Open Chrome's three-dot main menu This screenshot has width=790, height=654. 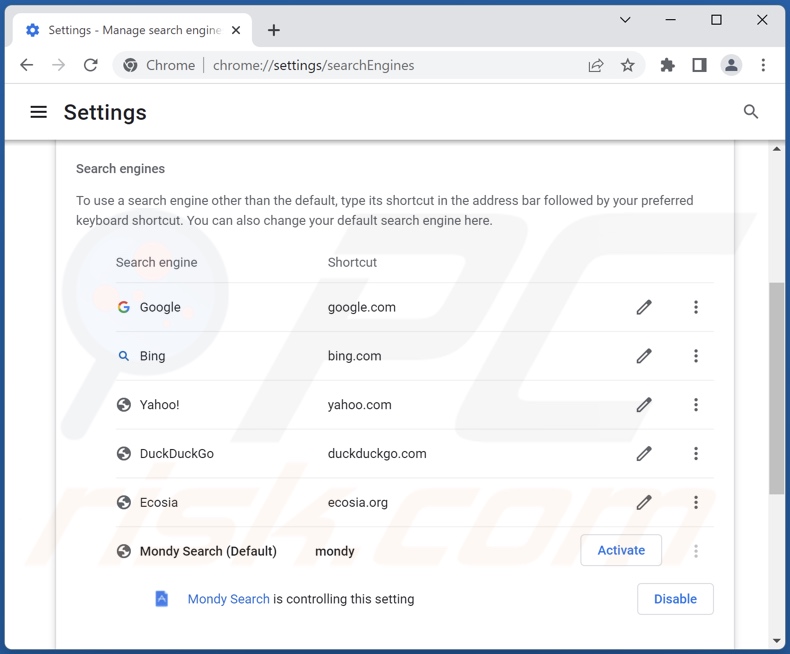[763, 65]
